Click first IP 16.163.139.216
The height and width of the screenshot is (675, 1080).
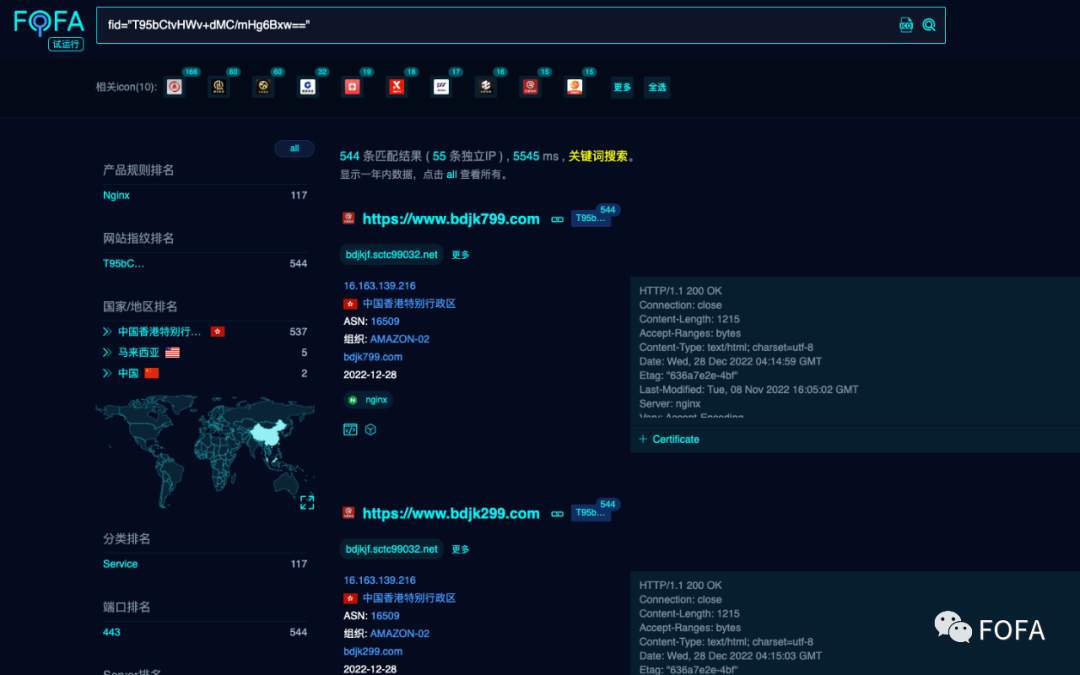click(x=380, y=285)
